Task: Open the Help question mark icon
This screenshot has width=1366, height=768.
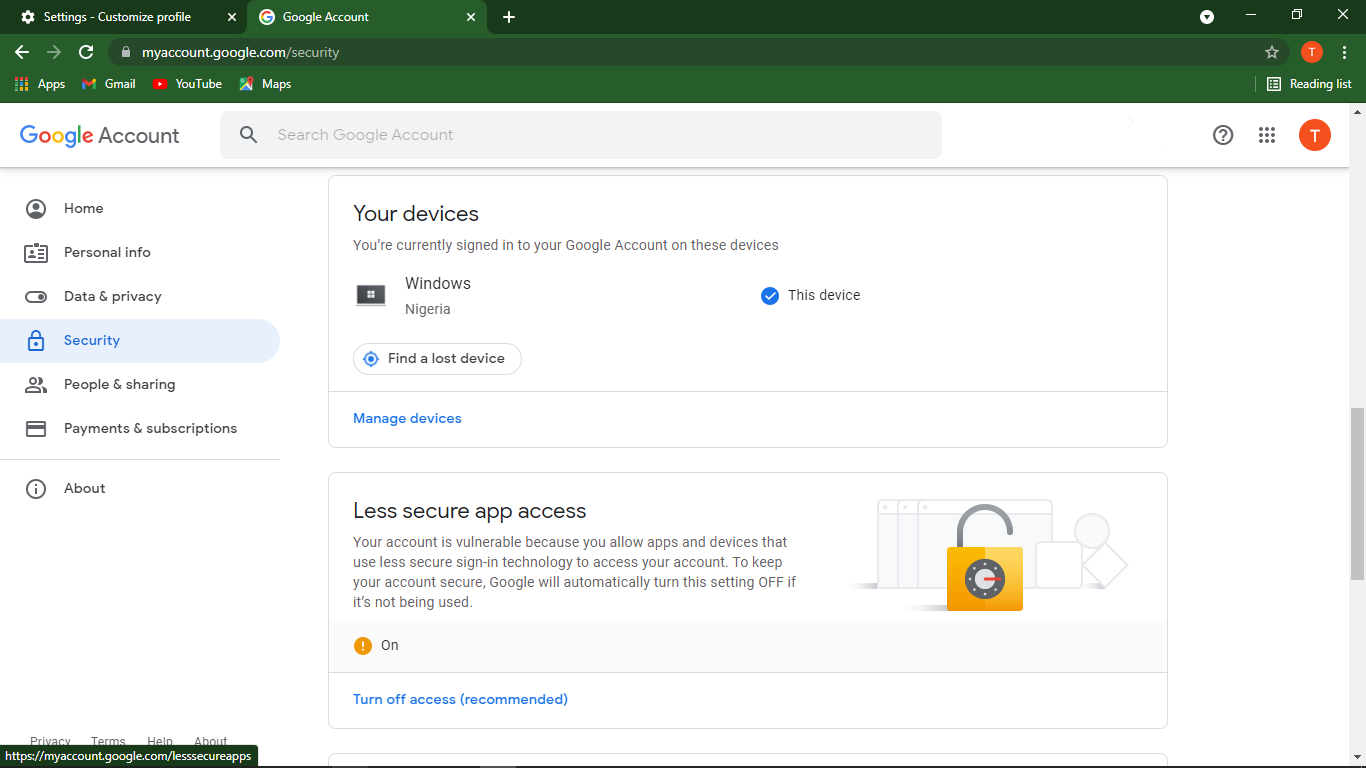Action: coord(1223,135)
